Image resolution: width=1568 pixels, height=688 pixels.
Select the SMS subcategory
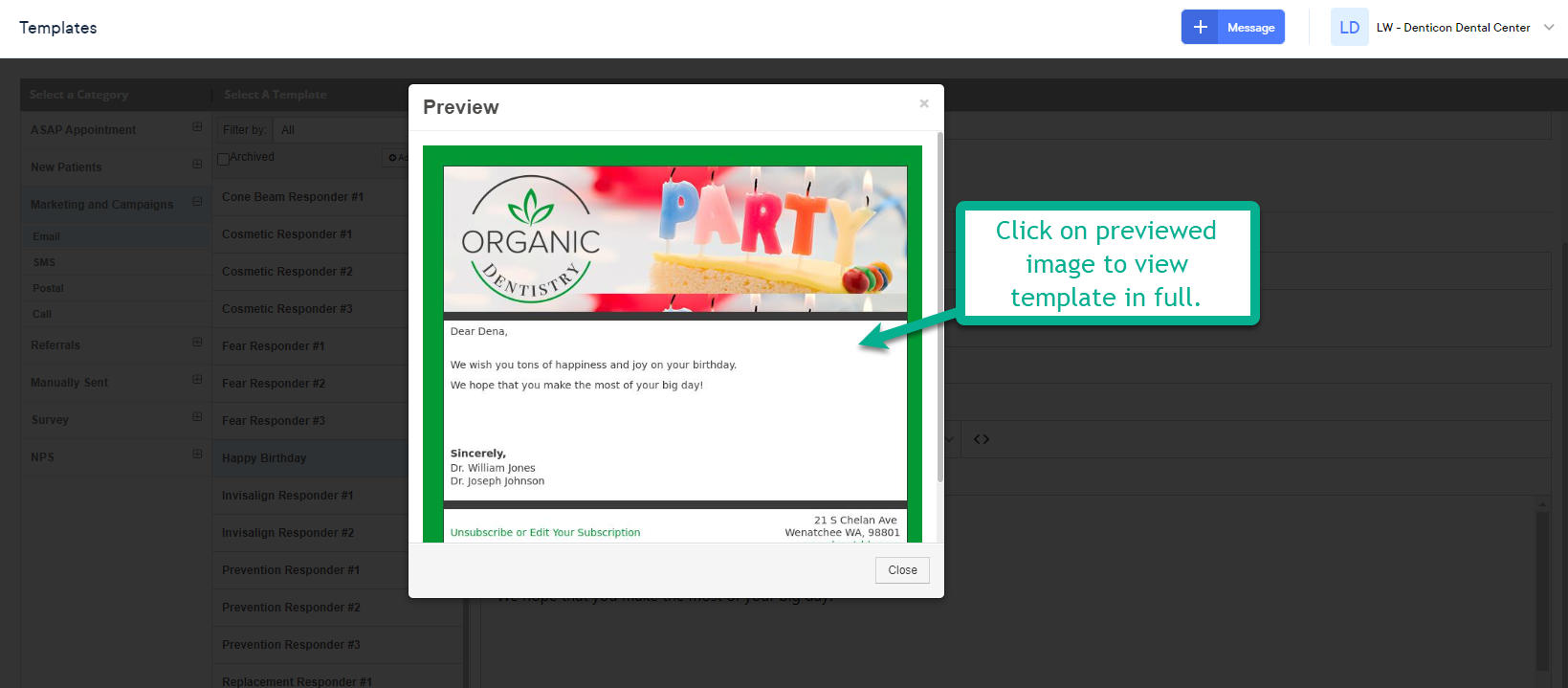coord(44,262)
